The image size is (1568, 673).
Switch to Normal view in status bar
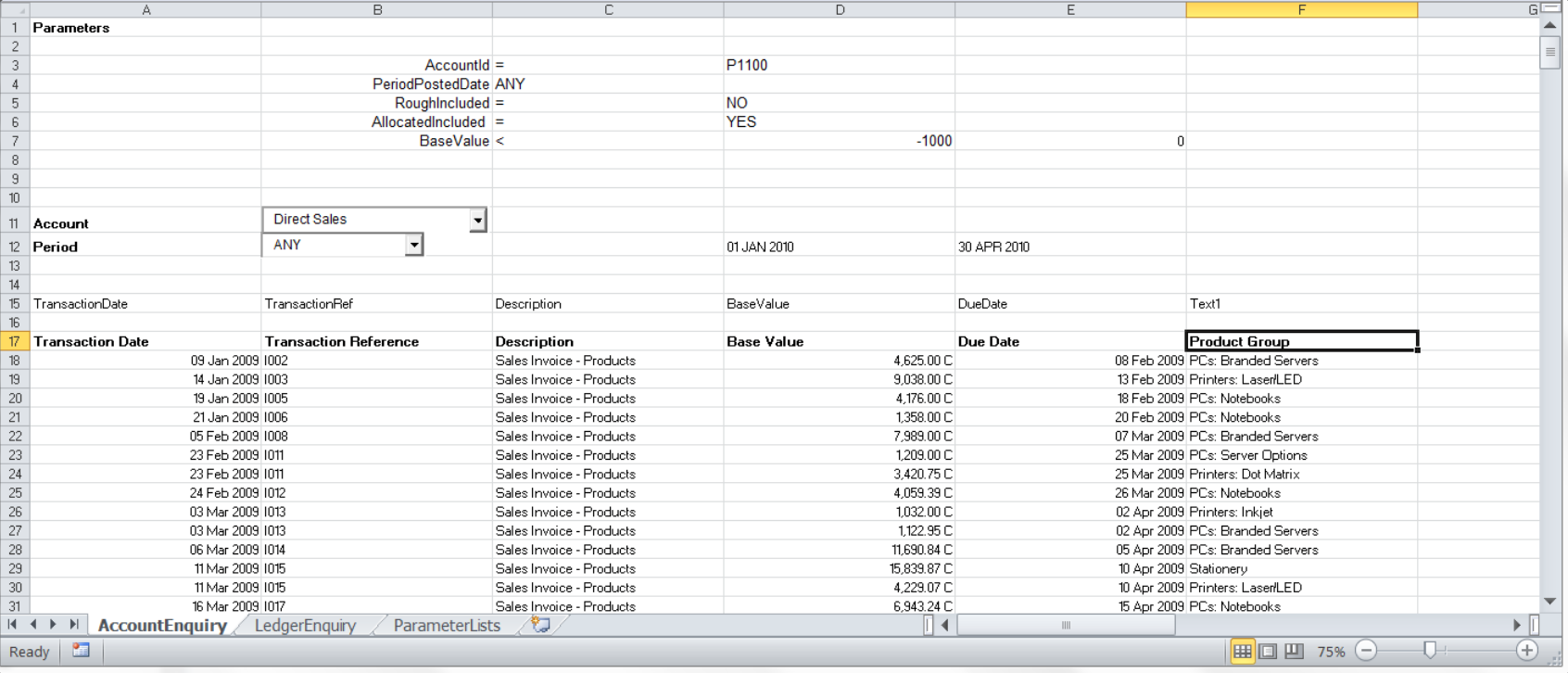click(1242, 651)
